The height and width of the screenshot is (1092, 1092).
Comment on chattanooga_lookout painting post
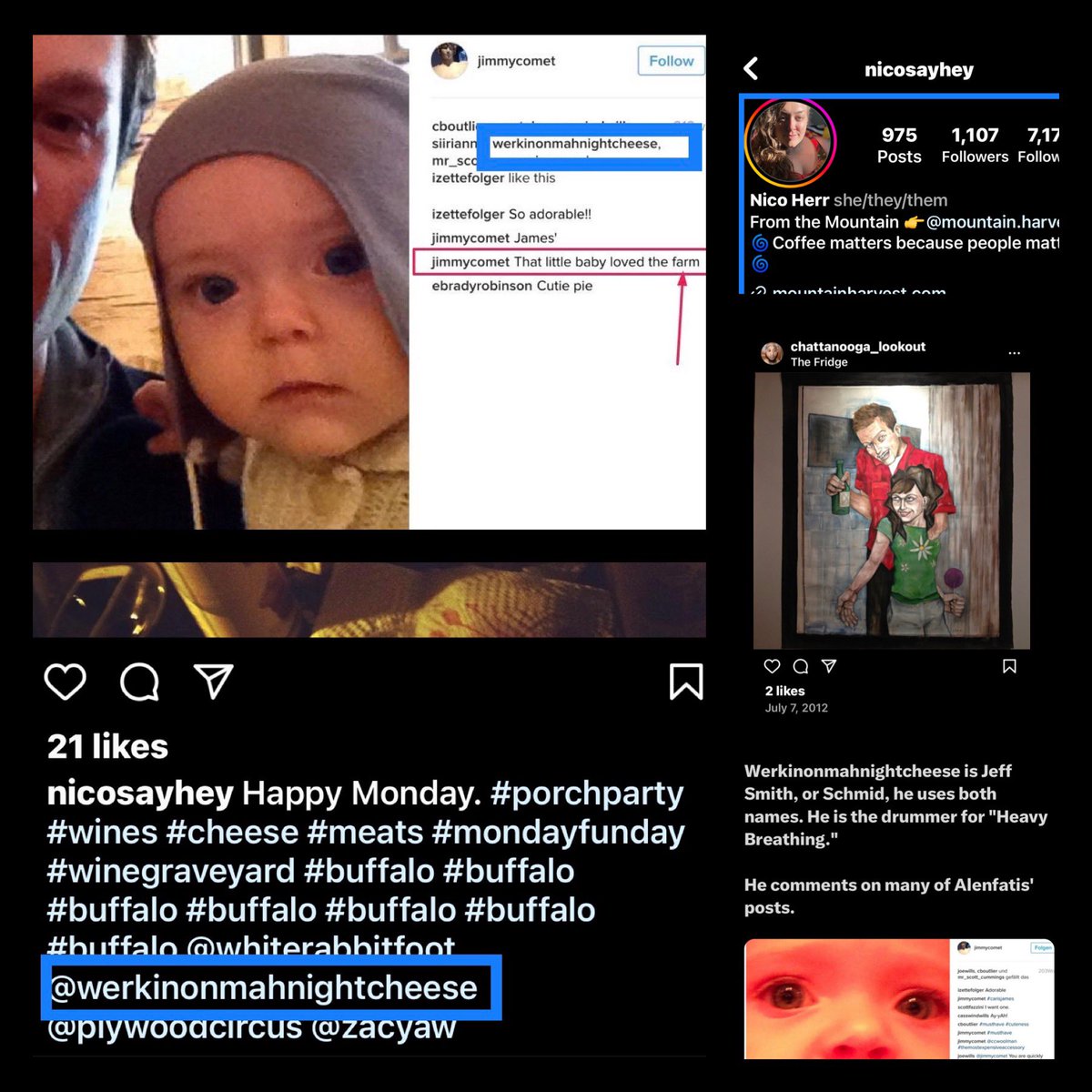[x=801, y=666]
